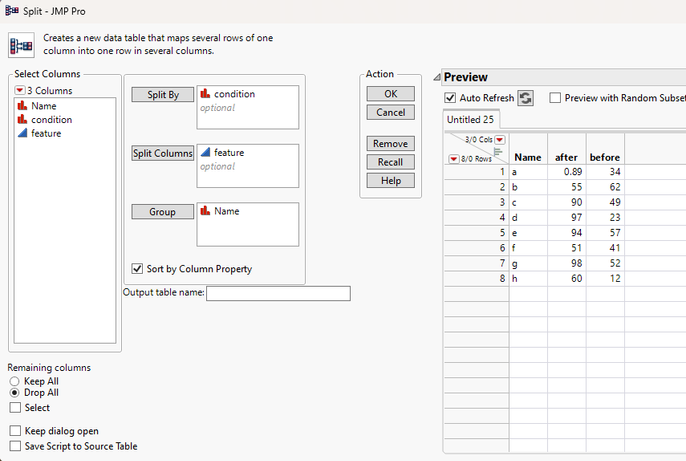
Task: Select condition in the Split By box
Action: click(234, 94)
